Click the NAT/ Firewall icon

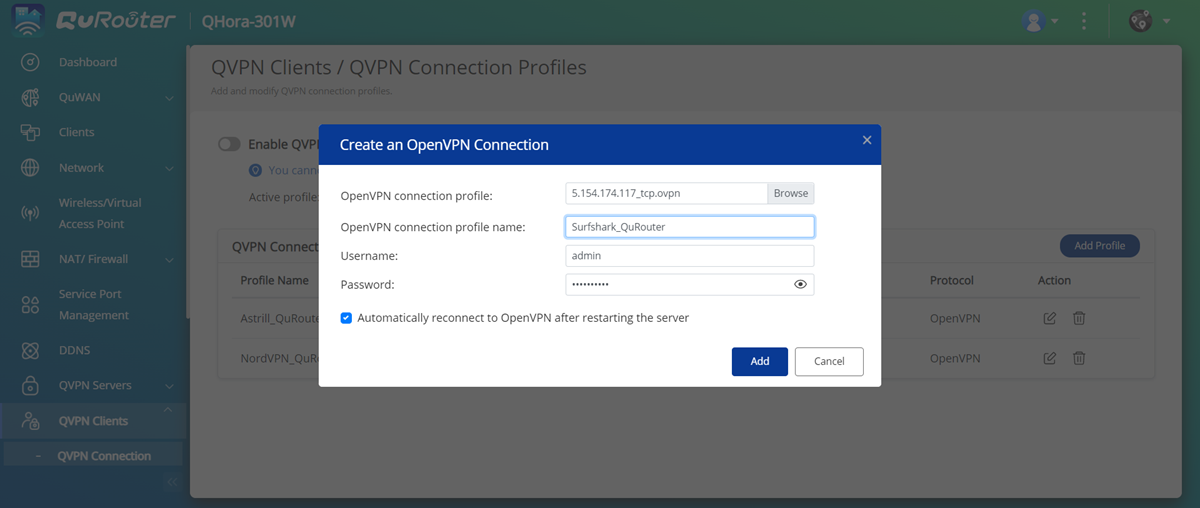pos(30,259)
